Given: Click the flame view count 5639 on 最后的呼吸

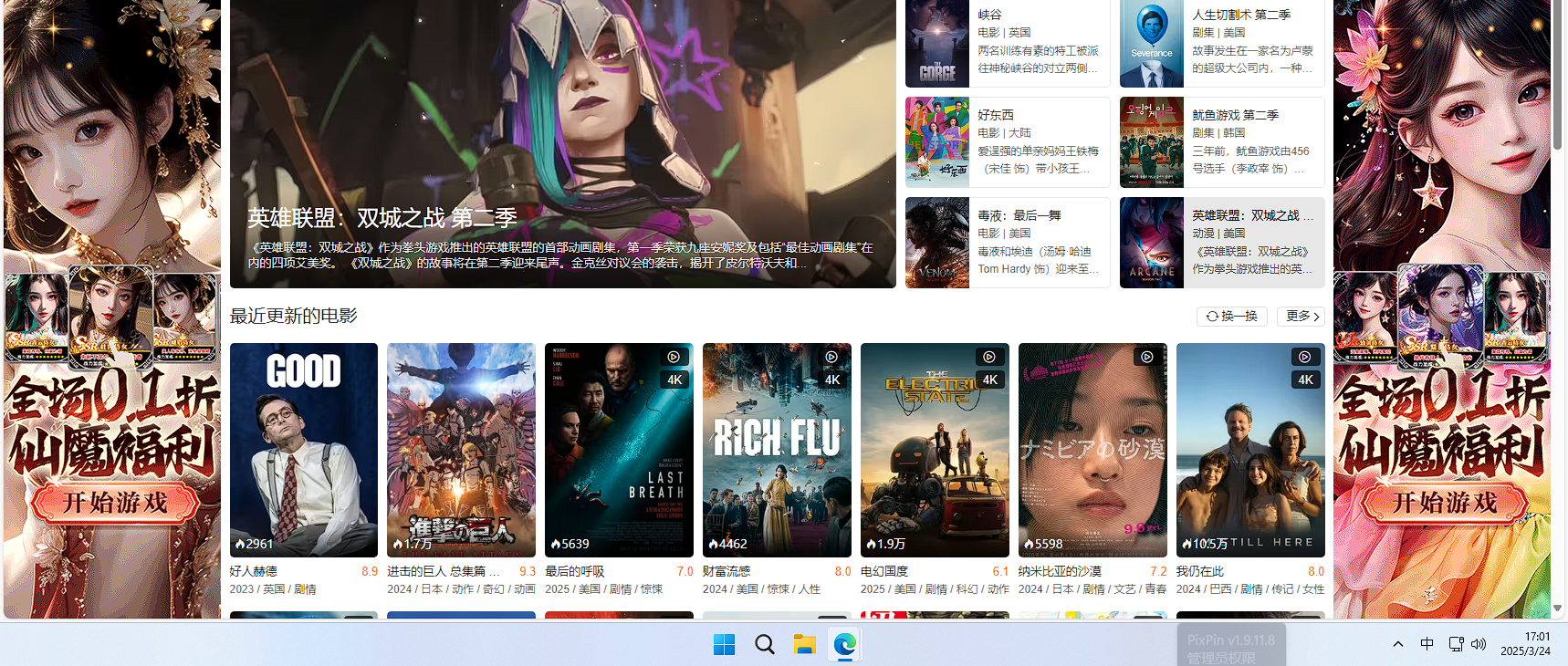Looking at the screenshot, I should tap(570, 544).
